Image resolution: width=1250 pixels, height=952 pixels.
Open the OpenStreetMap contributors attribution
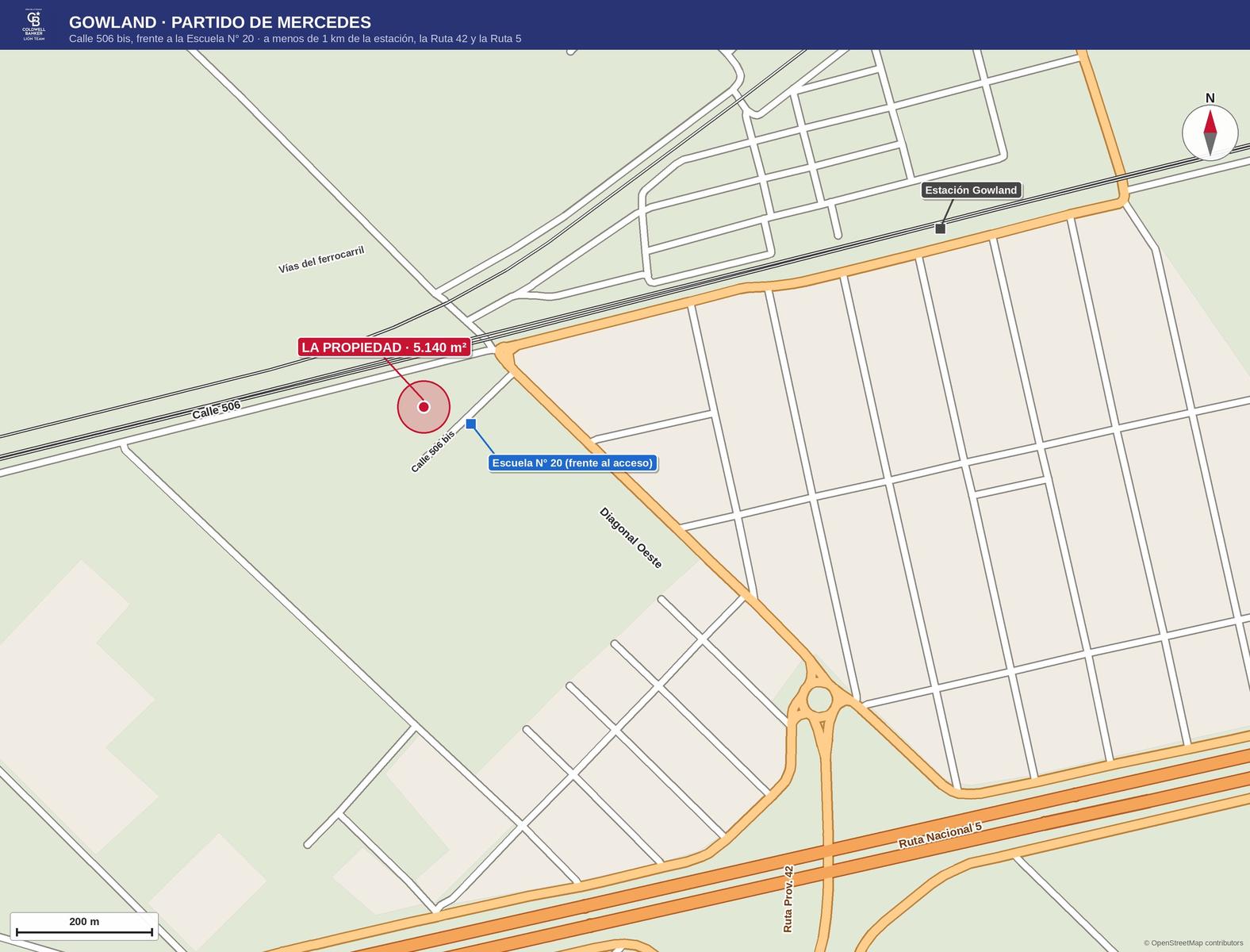pyautogui.click(x=1193, y=942)
